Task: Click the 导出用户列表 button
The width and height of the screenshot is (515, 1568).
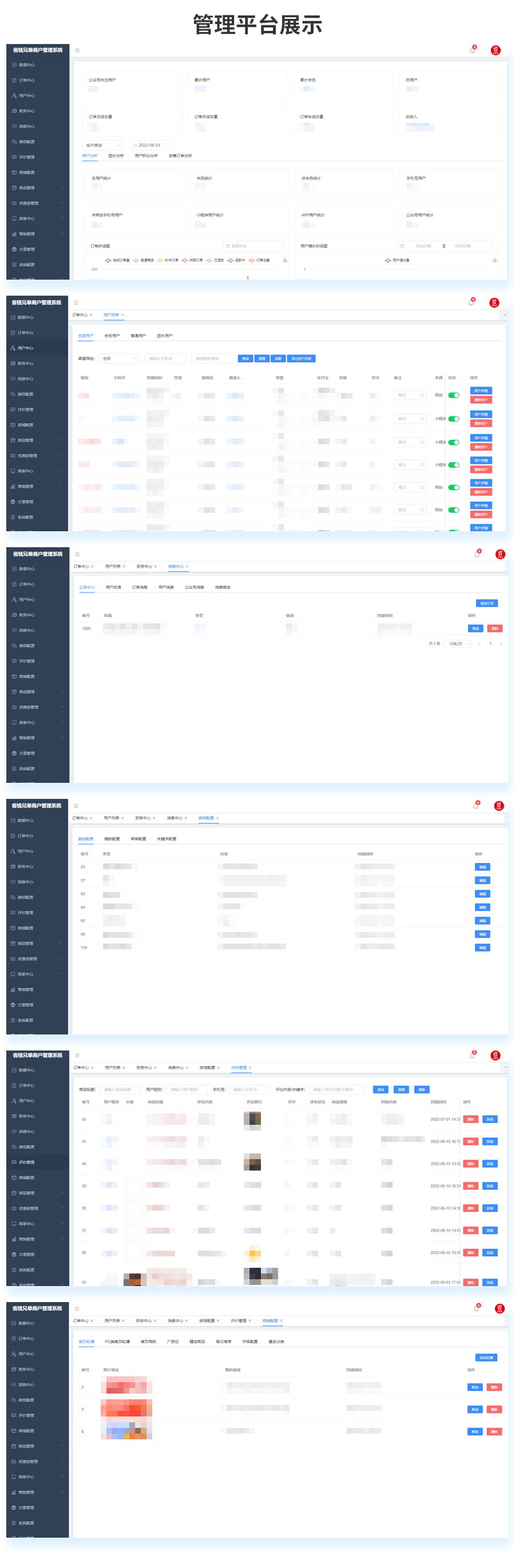Action: coord(301,359)
